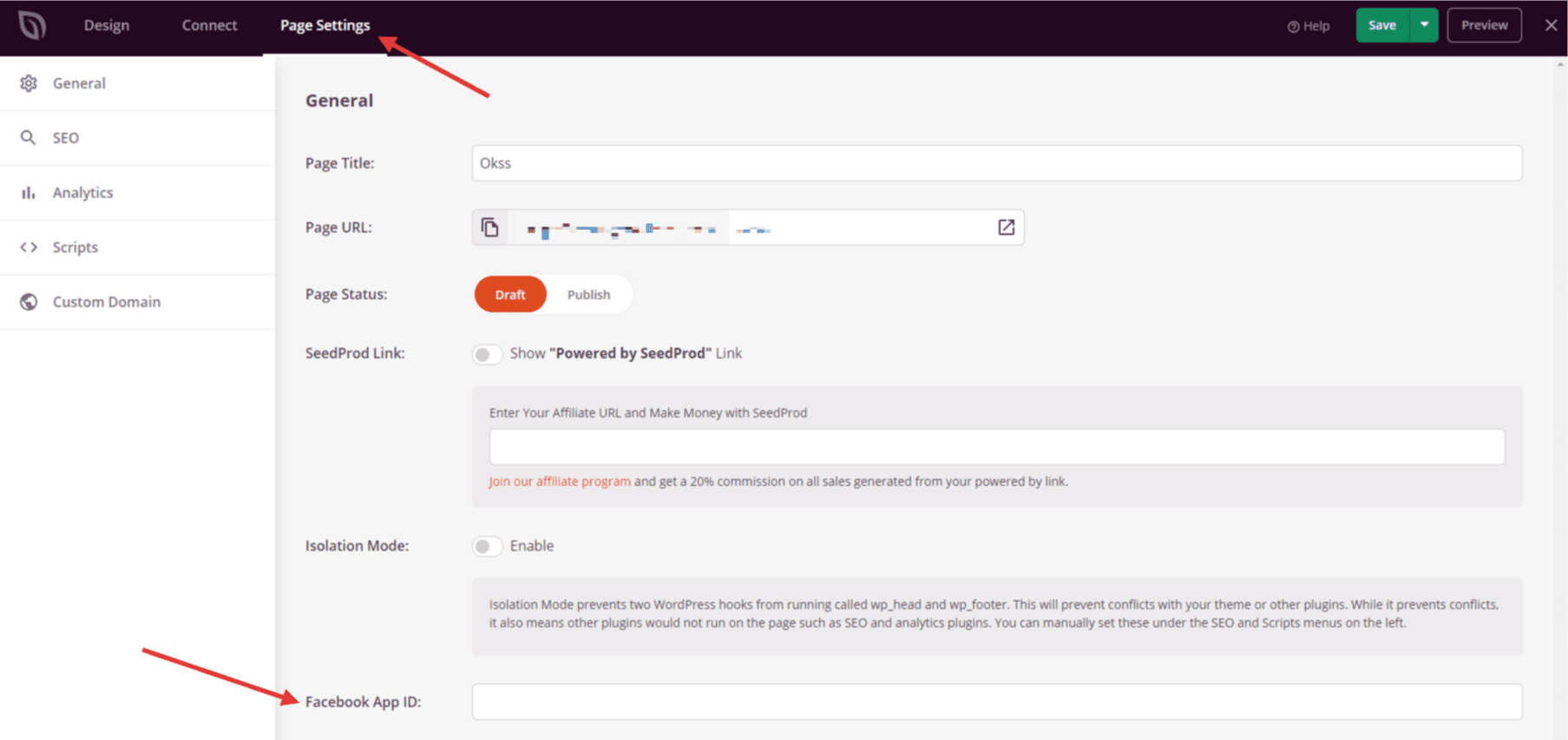This screenshot has width=1568, height=740.
Task: Set page status to Draft
Action: click(510, 294)
